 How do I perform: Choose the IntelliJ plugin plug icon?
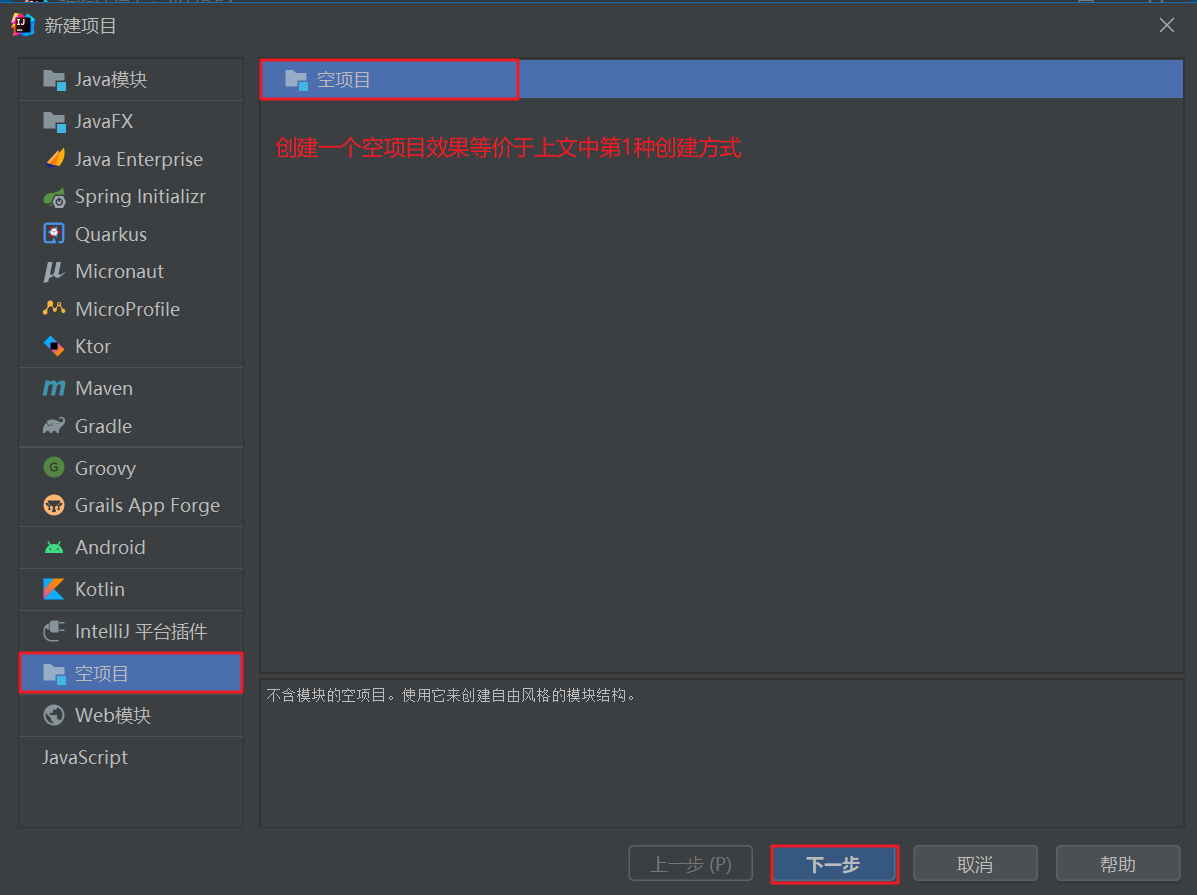pyautogui.click(x=54, y=631)
